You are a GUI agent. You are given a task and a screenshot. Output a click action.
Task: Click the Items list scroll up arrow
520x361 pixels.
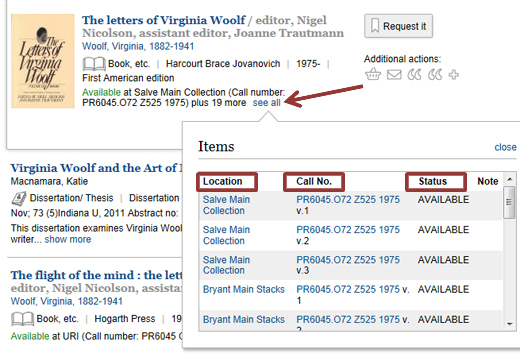(509, 179)
